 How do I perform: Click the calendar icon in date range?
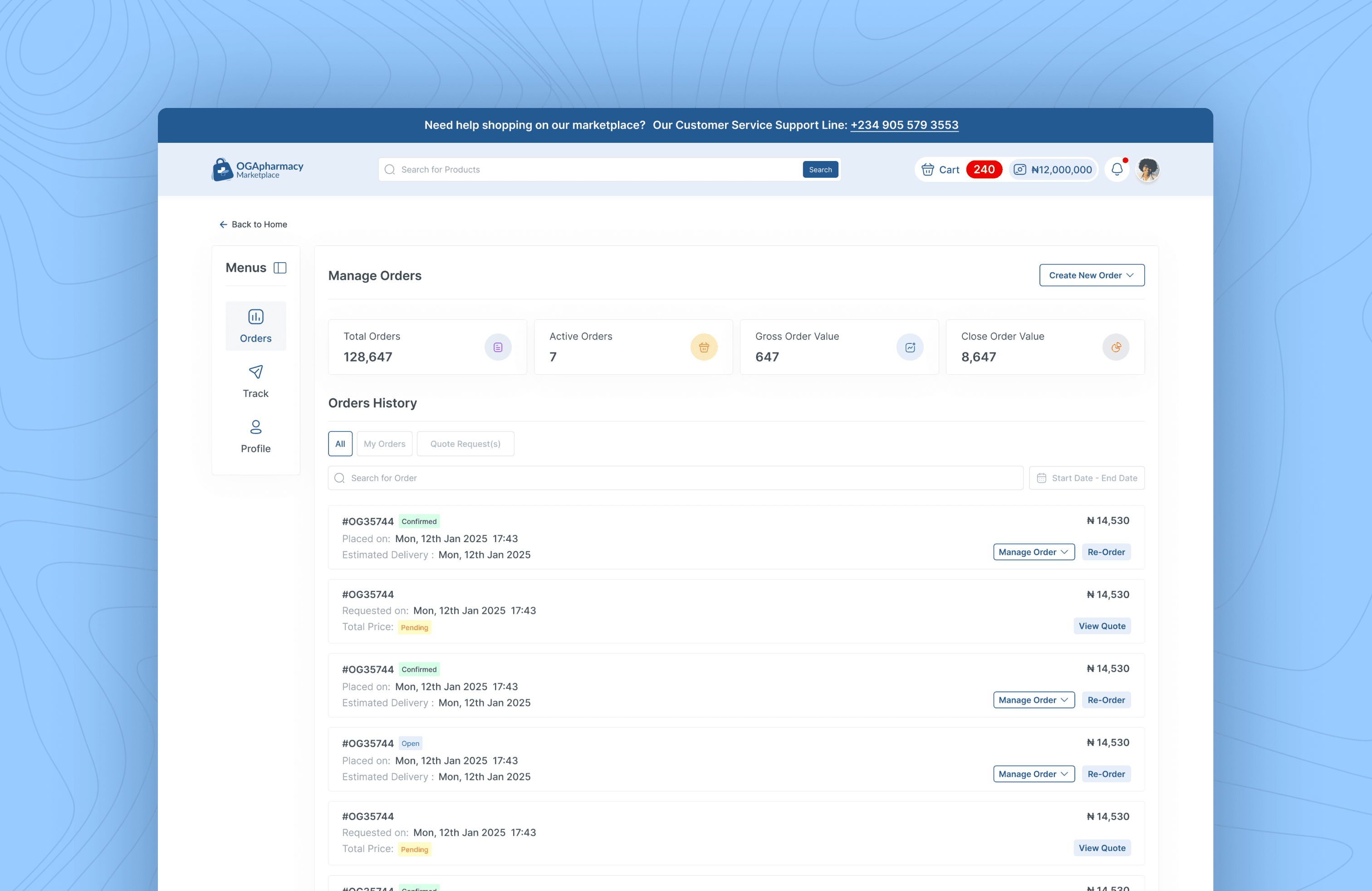coord(1042,478)
